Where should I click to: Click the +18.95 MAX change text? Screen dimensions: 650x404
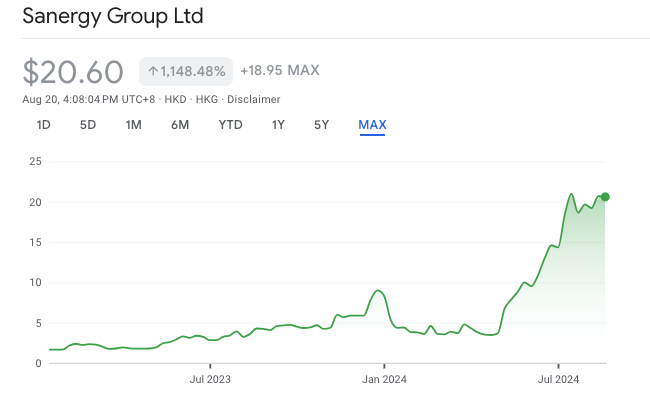(280, 70)
